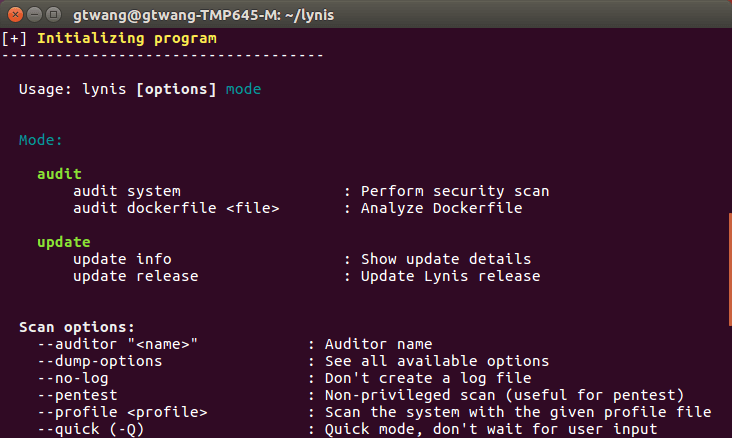732x438 pixels.
Task: Click 'Analyze Dockerfile' description
Action: [442, 208]
